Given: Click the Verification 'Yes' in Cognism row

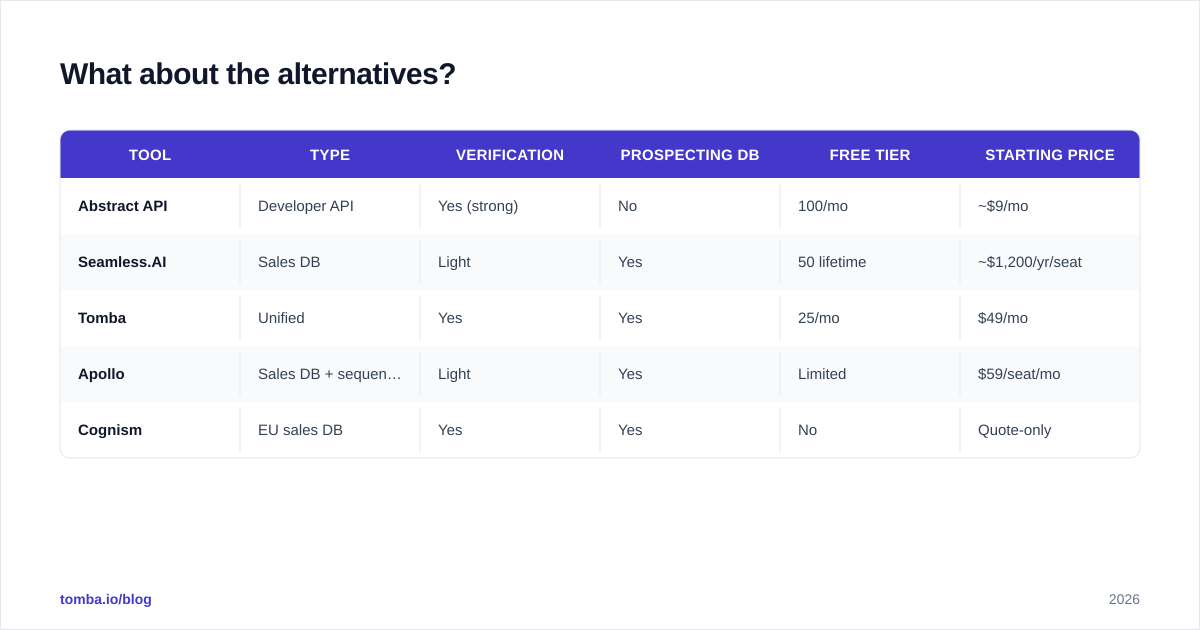Looking at the screenshot, I should [510, 430].
